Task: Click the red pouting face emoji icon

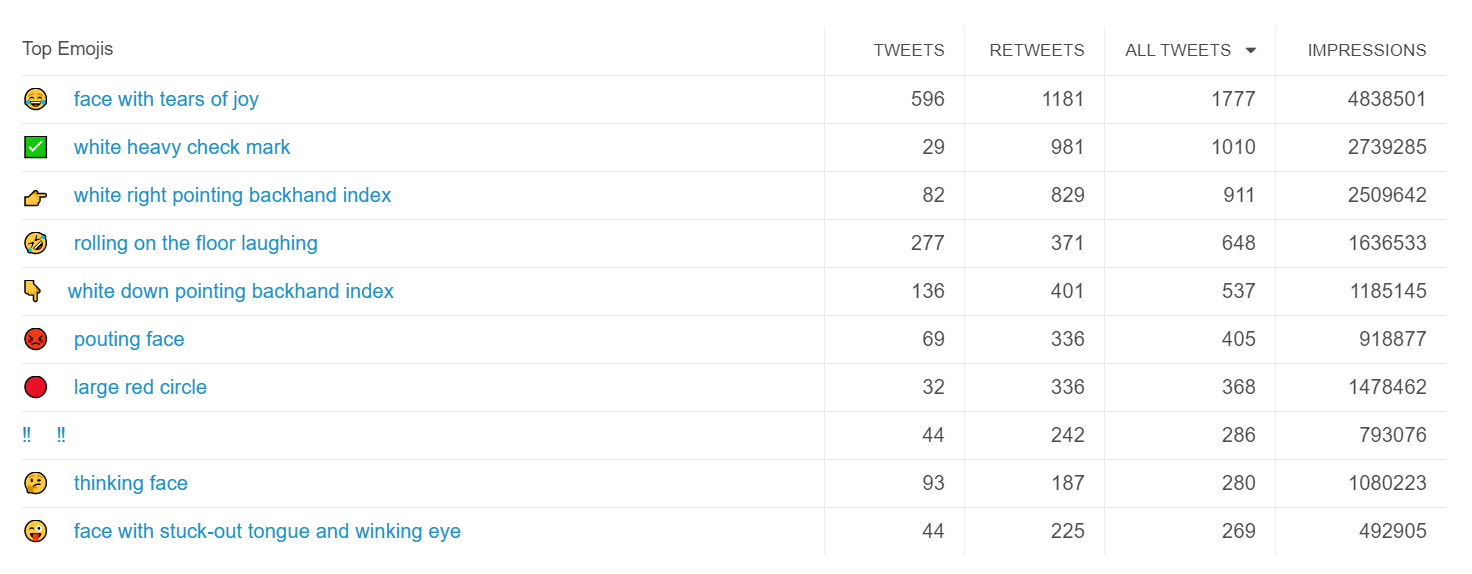Action: pyautogui.click(x=35, y=339)
